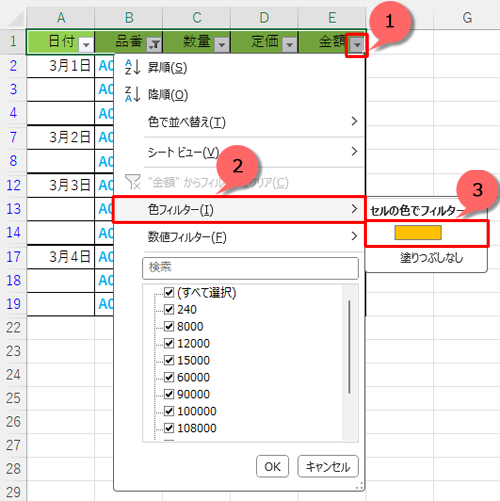Select row 2 header
The image size is (500, 501).
coord(13,66)
